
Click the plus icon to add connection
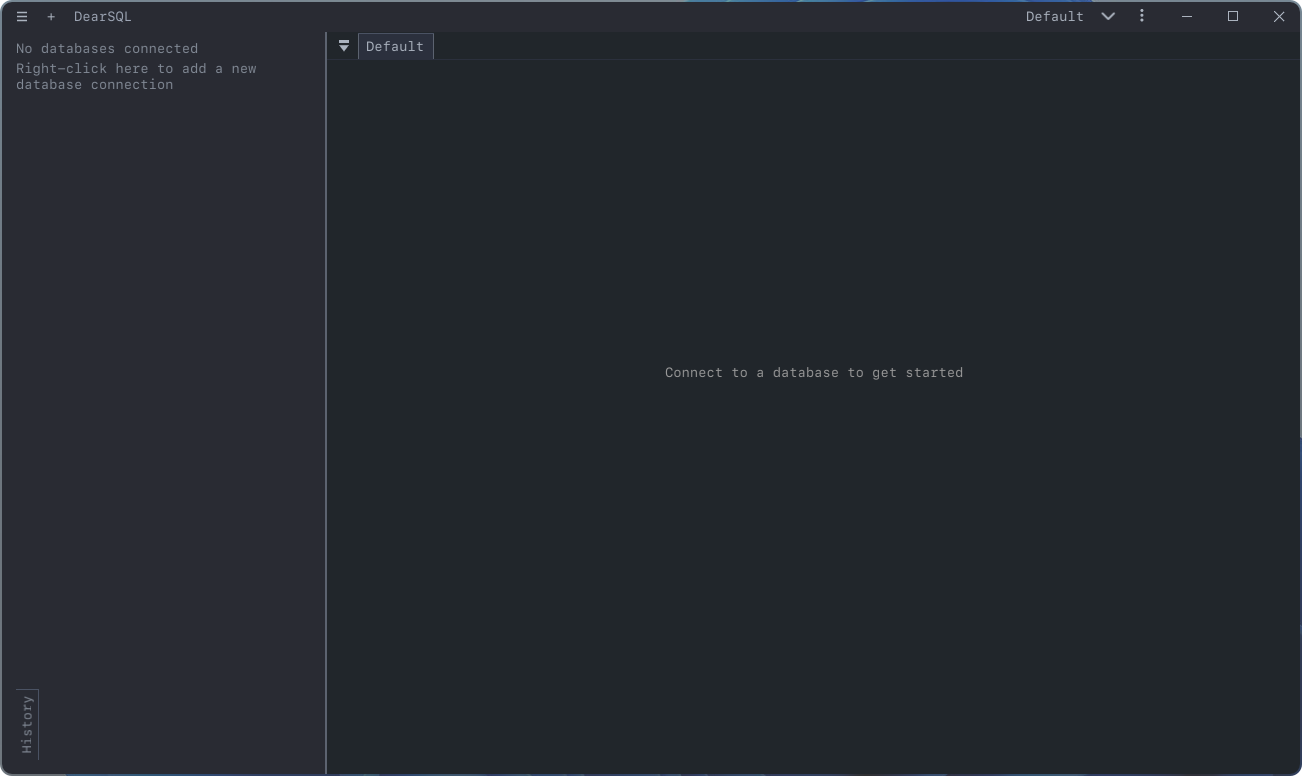51,17
